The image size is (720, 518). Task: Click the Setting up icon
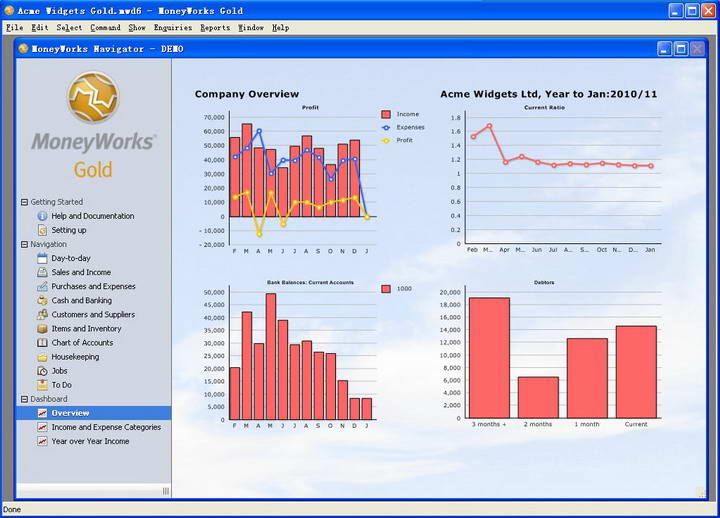click(42, 230)
